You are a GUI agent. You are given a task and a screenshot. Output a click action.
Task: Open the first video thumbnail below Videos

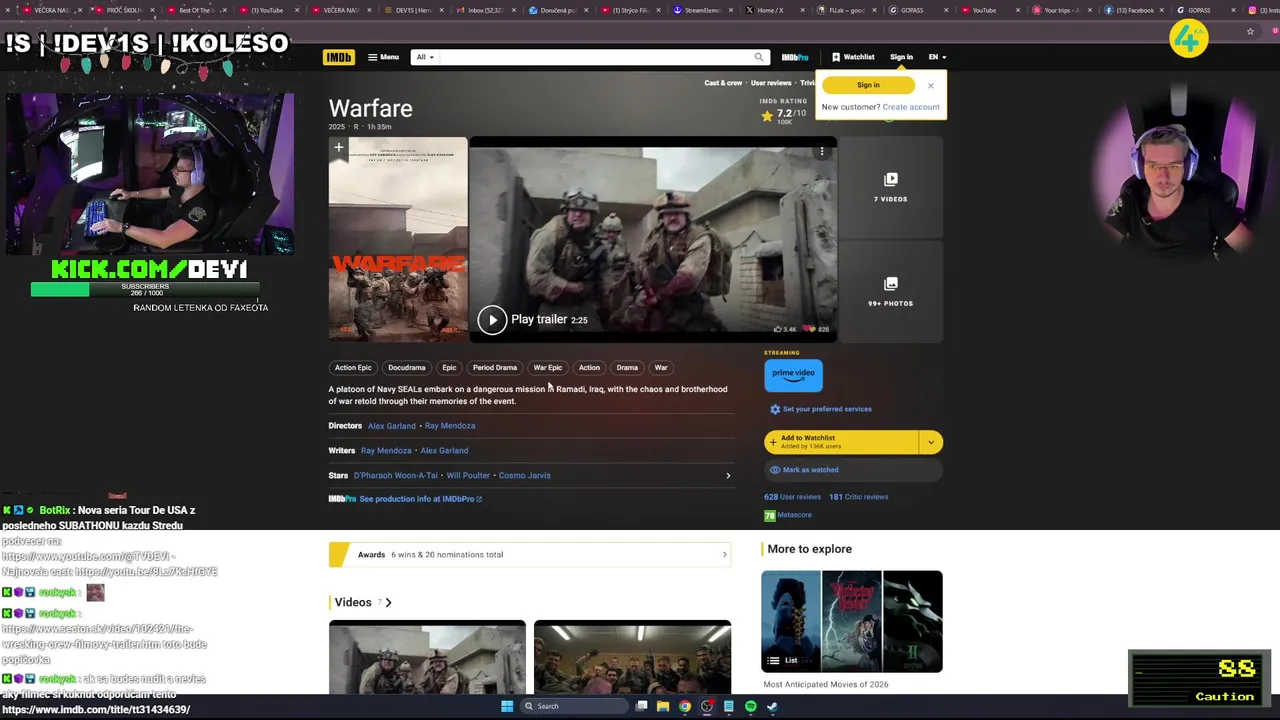coord(427,657)
